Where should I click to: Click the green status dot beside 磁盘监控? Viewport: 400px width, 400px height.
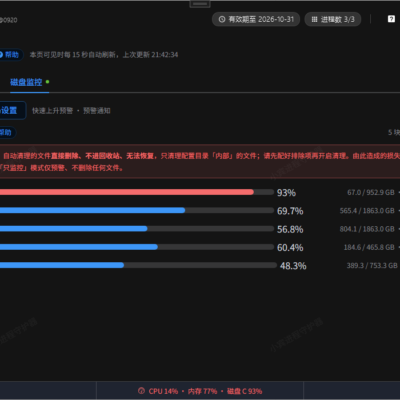pyautogui.click(x=47, y=82)
